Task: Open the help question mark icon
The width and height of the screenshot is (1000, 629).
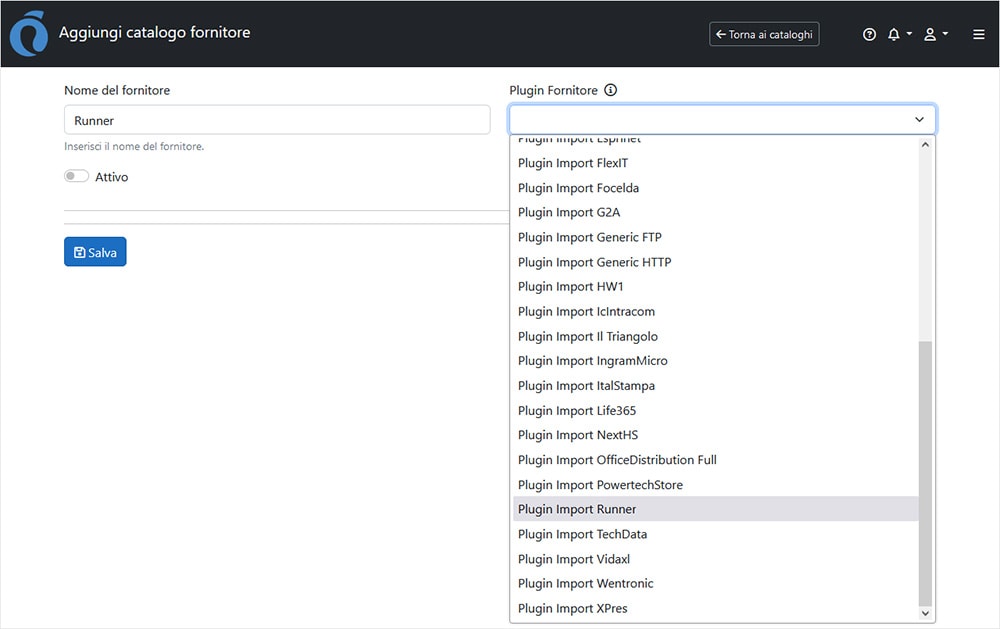Action: tap(869, 34)
